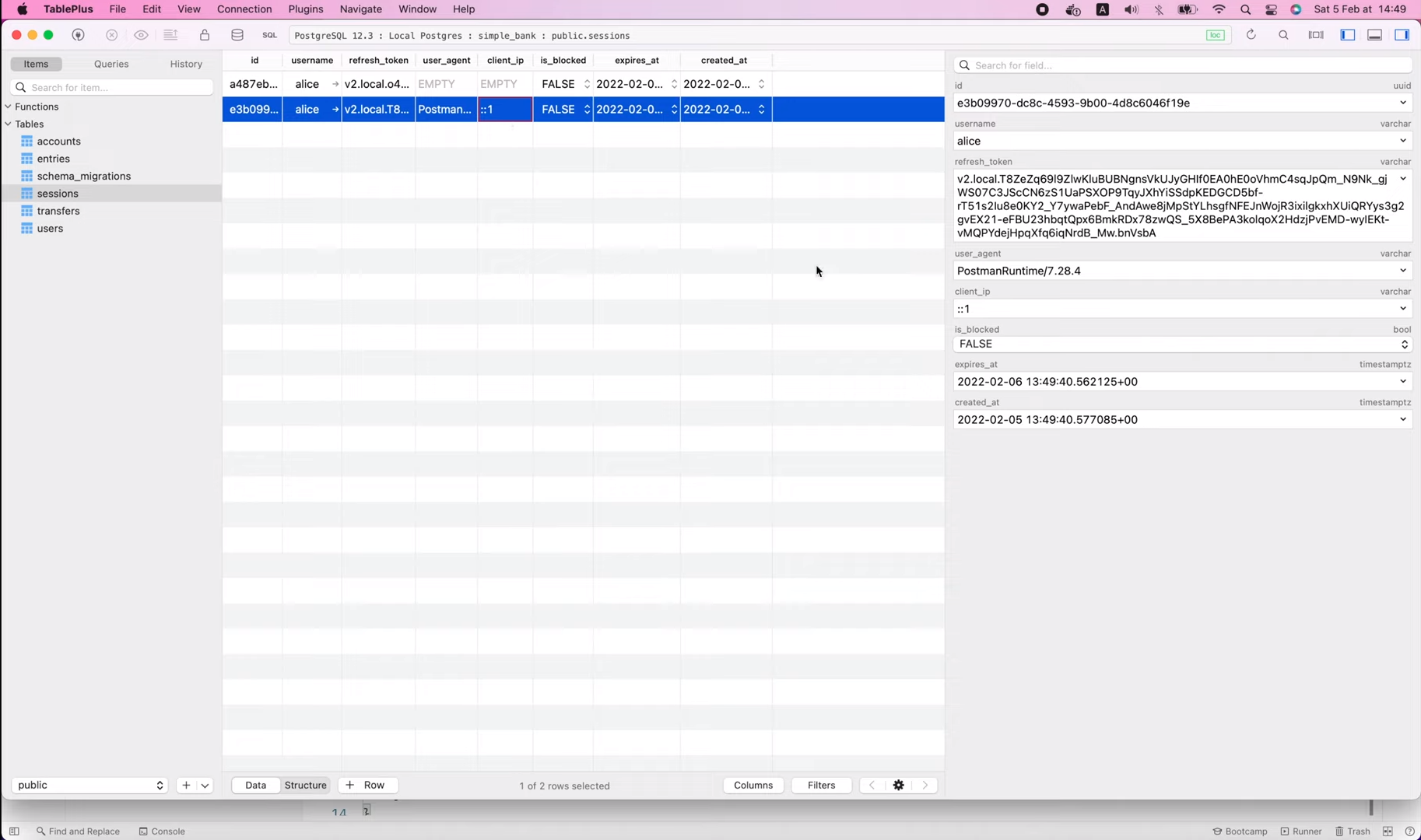
Task: Open the public schema dropdown
Action: (x=89, y=786)
